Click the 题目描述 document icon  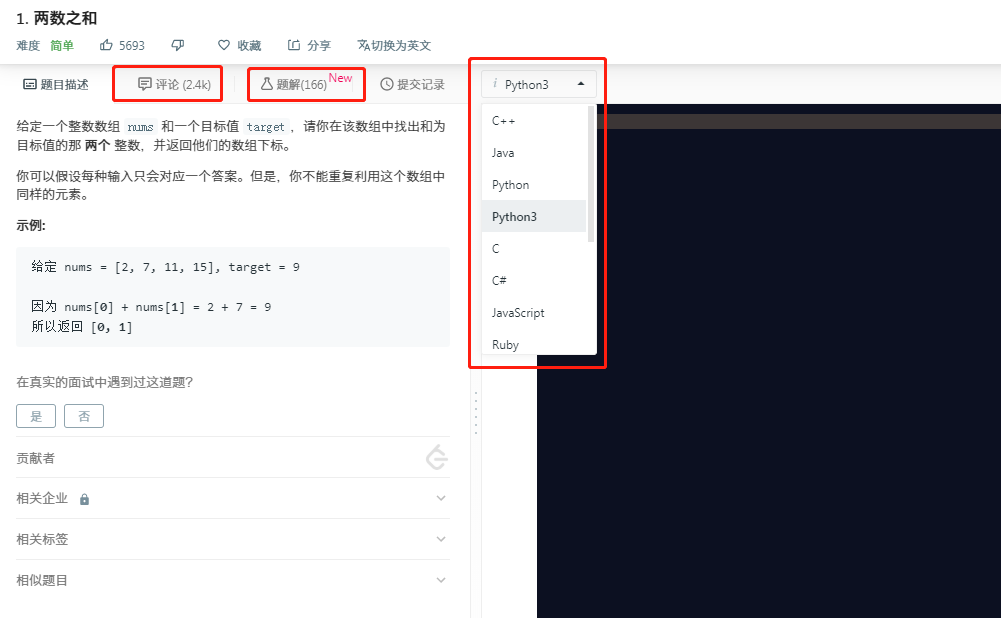30,84
